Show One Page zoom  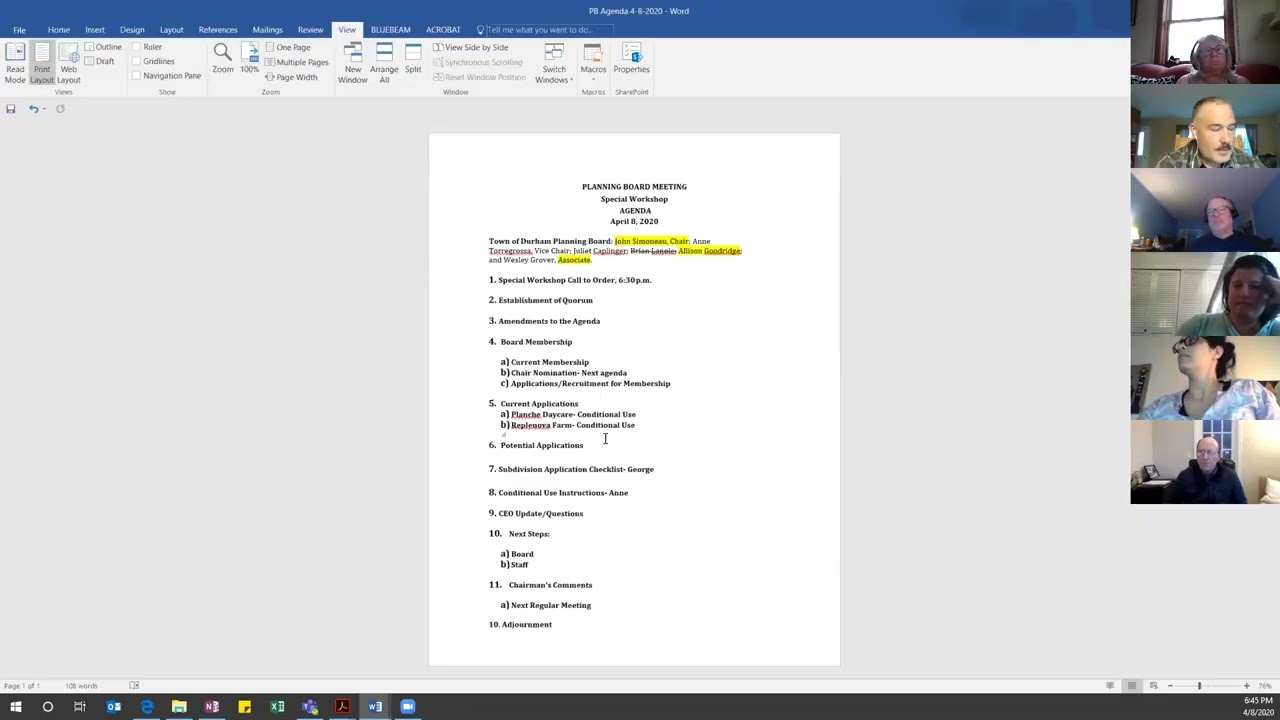tap(287, 47)
